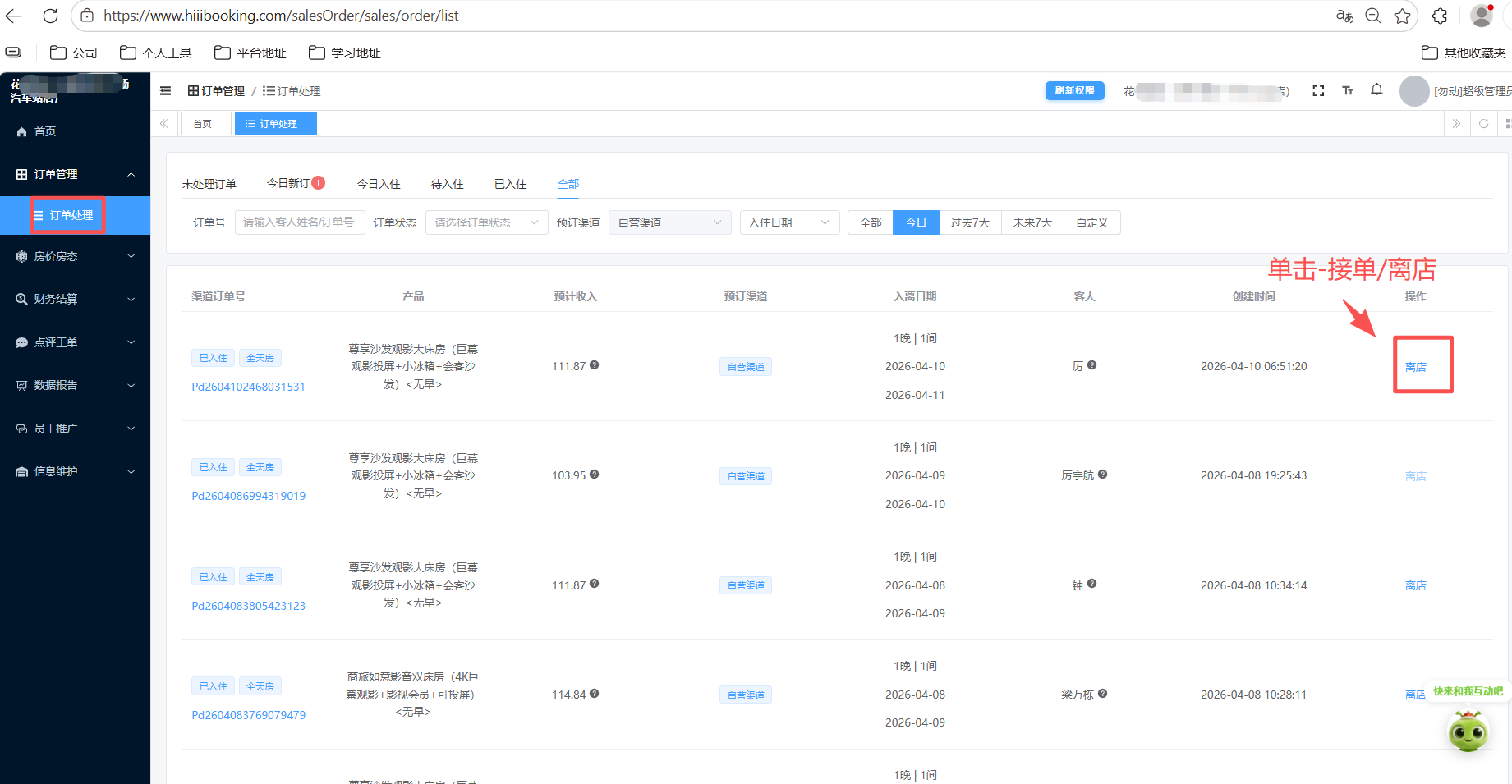
Task: Select the 今日 date filter
Action: click(x=915, y=222)
